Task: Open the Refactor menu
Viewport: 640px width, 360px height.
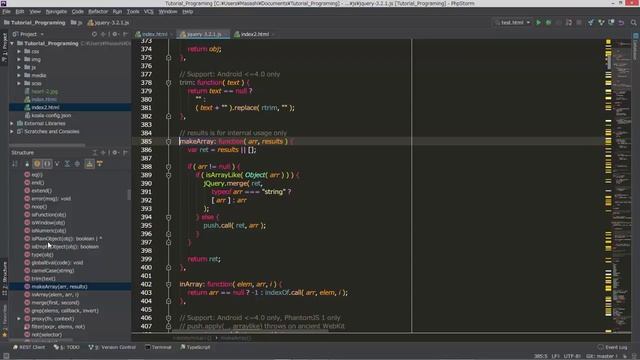Action: tap(98, 11)
